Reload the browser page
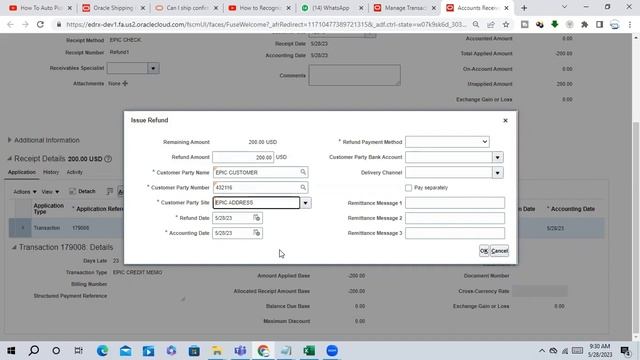Screen dimensions: 640x360 pyautogui.click(x=40, y=24)
